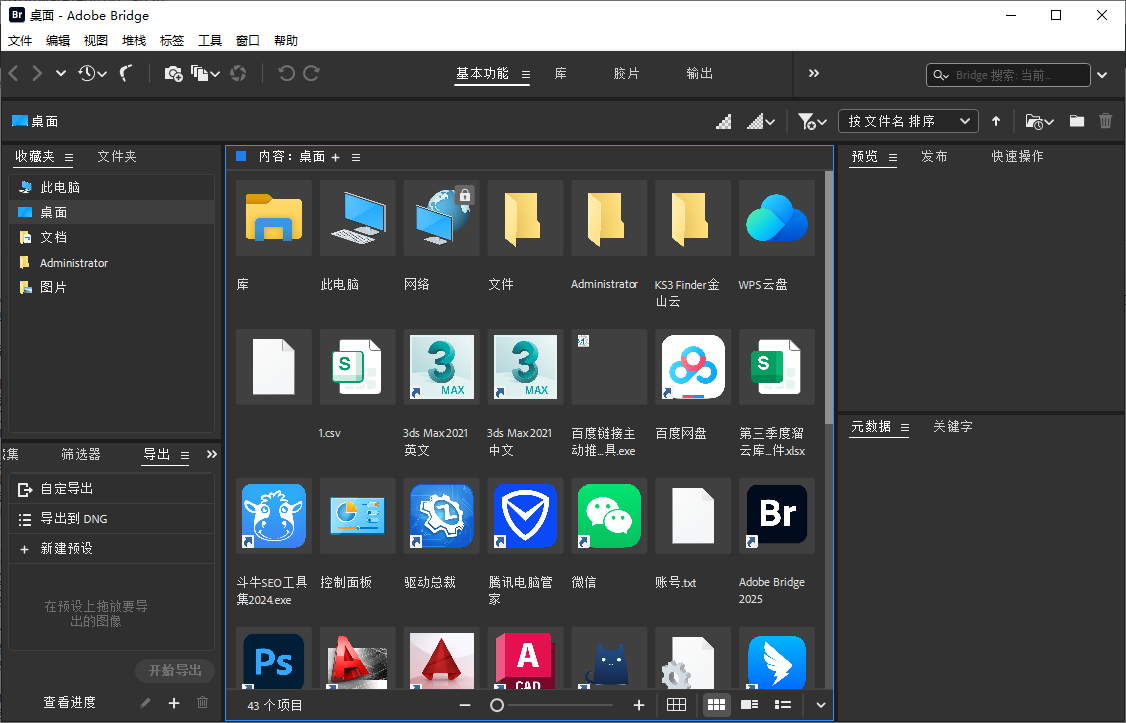The image size is (1126, 723).
Task: Select the 百度网盘 shortcut thumbnail
Action: pyautogui.click(x=693, y=367)
